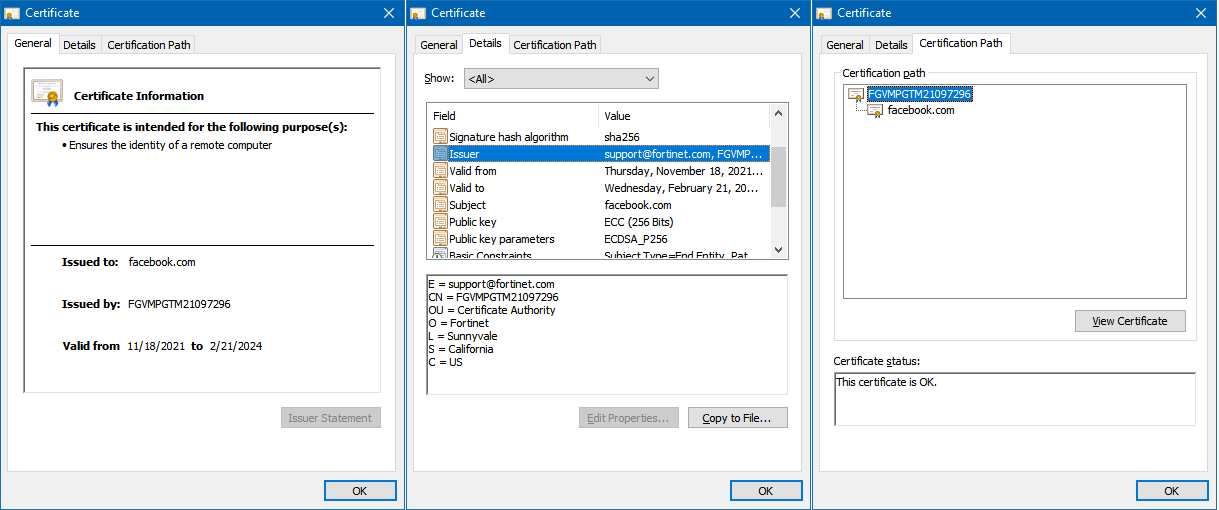The width and height of the screenshot is (1219, 510).
Task: Select facebook.com in the certification path tree
Action: [x=920, y=111]
